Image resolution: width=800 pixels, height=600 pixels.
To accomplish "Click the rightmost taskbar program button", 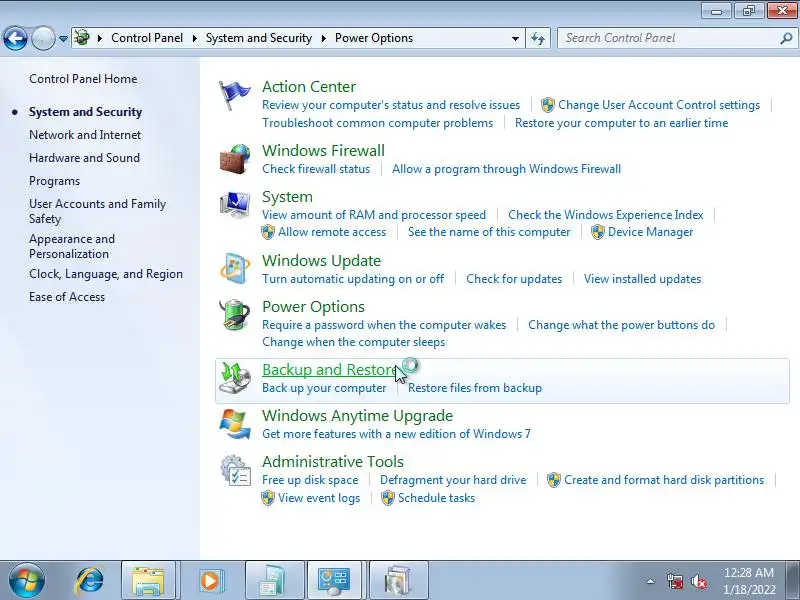I will pos(398,581).
